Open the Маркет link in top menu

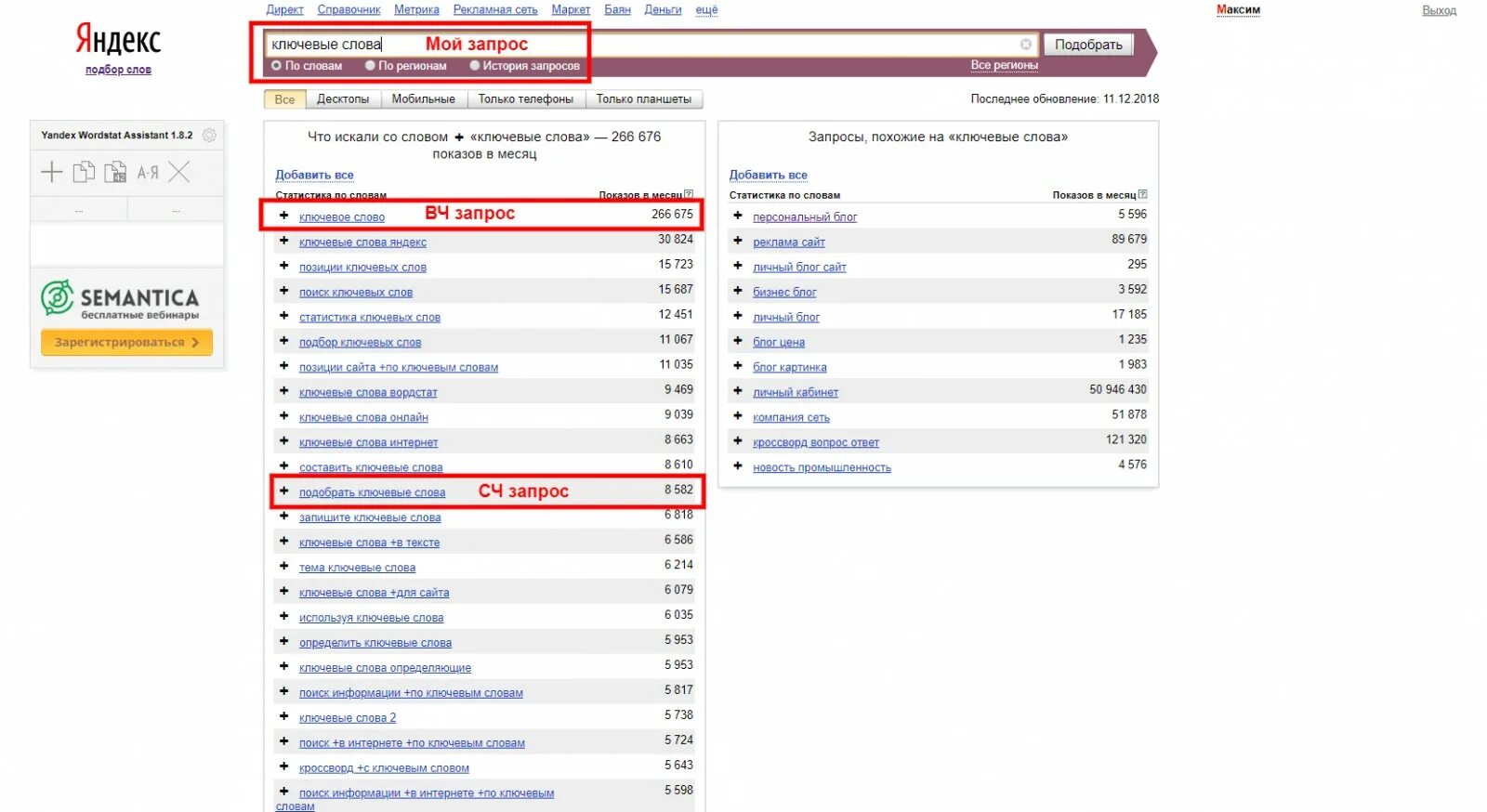(571, 9)
